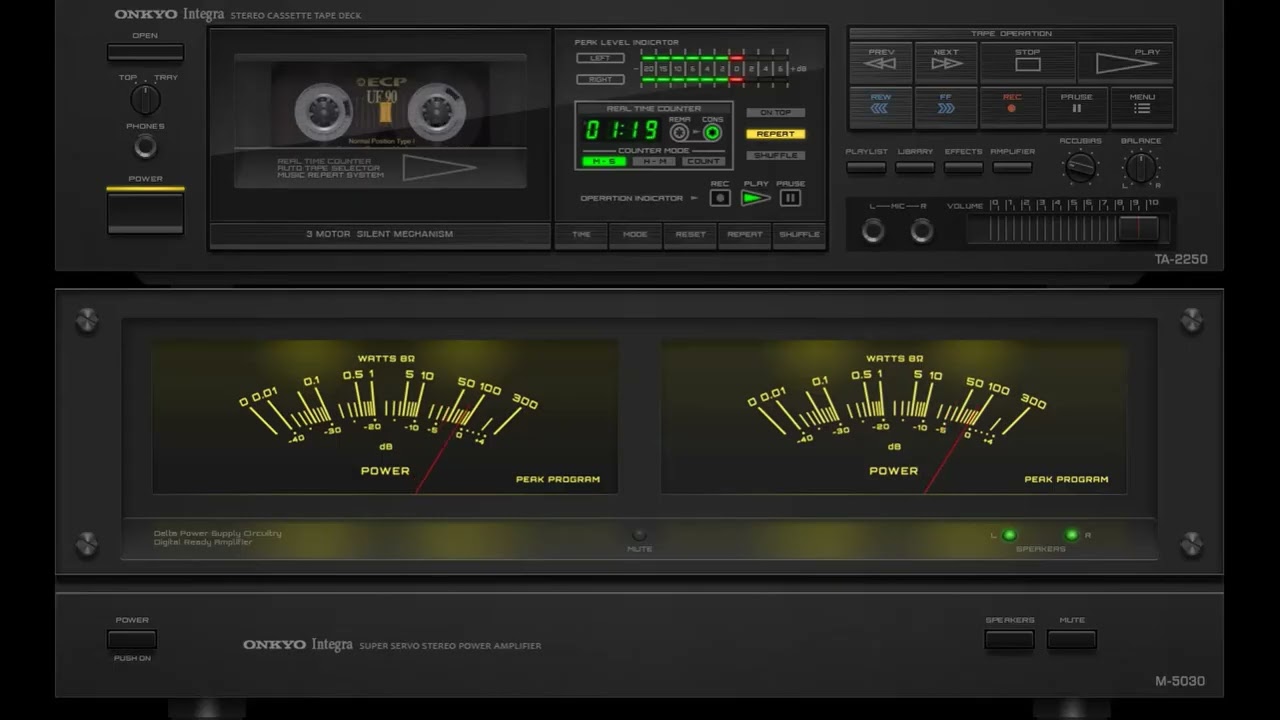Fast forward the tape with FF button
Screen dimensions: 1280x720
click(945, 107)
